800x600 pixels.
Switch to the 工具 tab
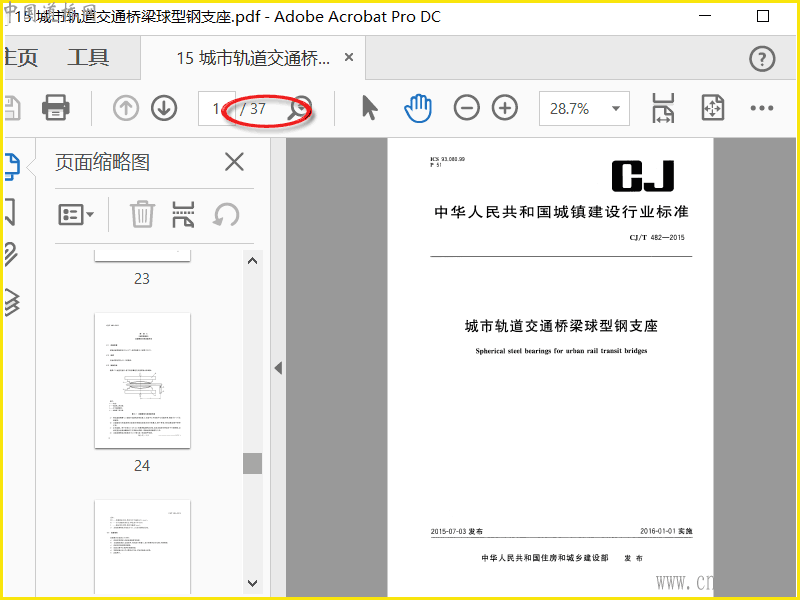tap(88, 58)
